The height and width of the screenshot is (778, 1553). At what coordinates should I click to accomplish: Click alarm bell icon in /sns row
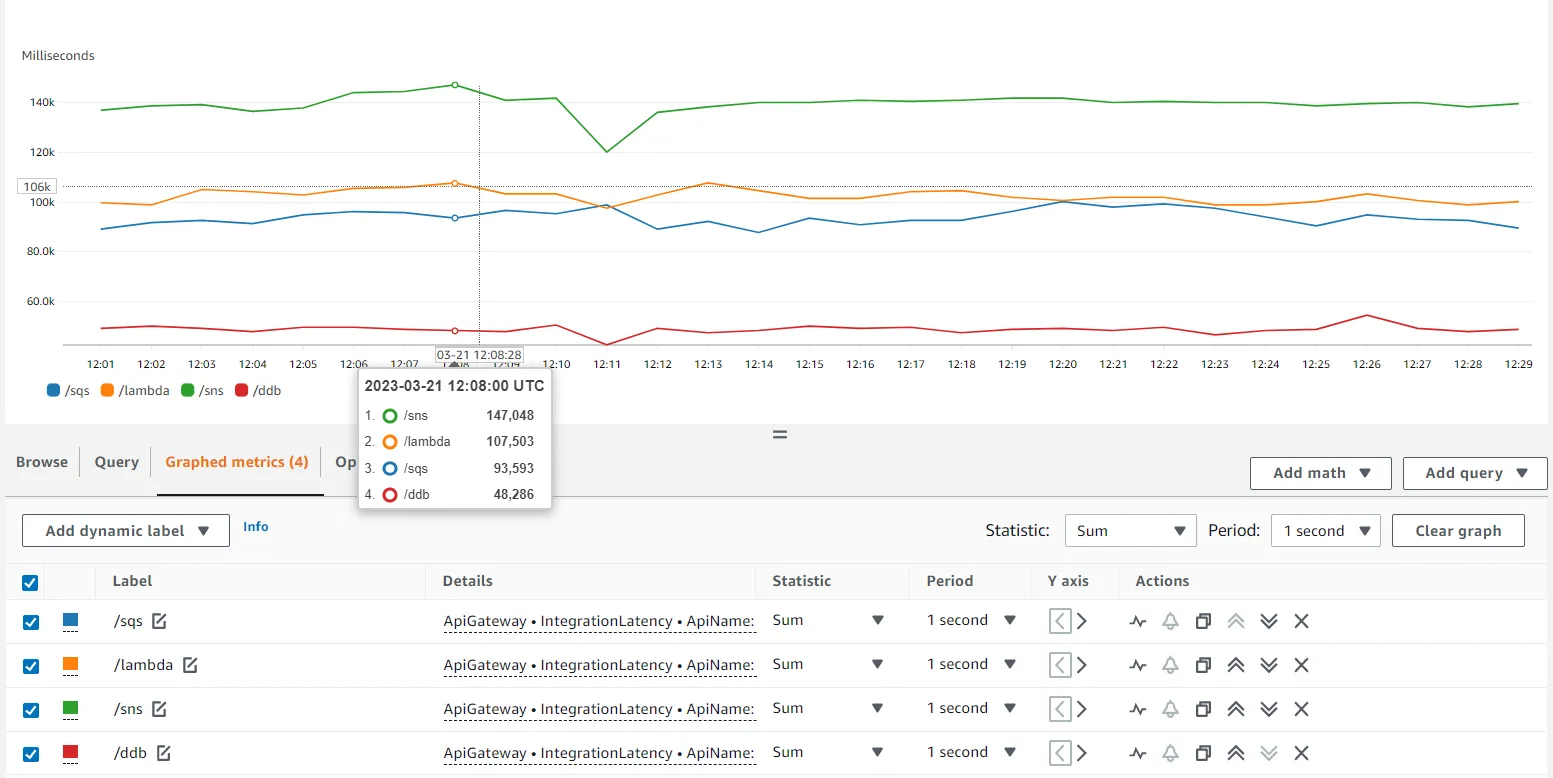click(1170, 709)
